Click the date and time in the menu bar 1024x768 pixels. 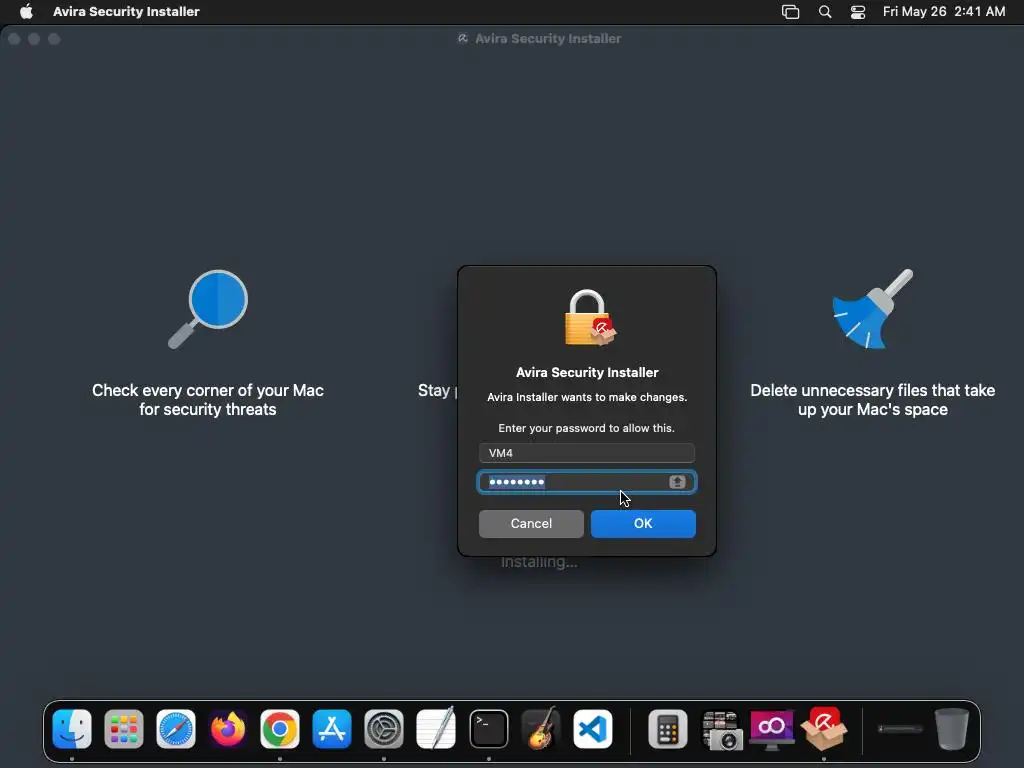pyautogui.click(x=944, y=11)
